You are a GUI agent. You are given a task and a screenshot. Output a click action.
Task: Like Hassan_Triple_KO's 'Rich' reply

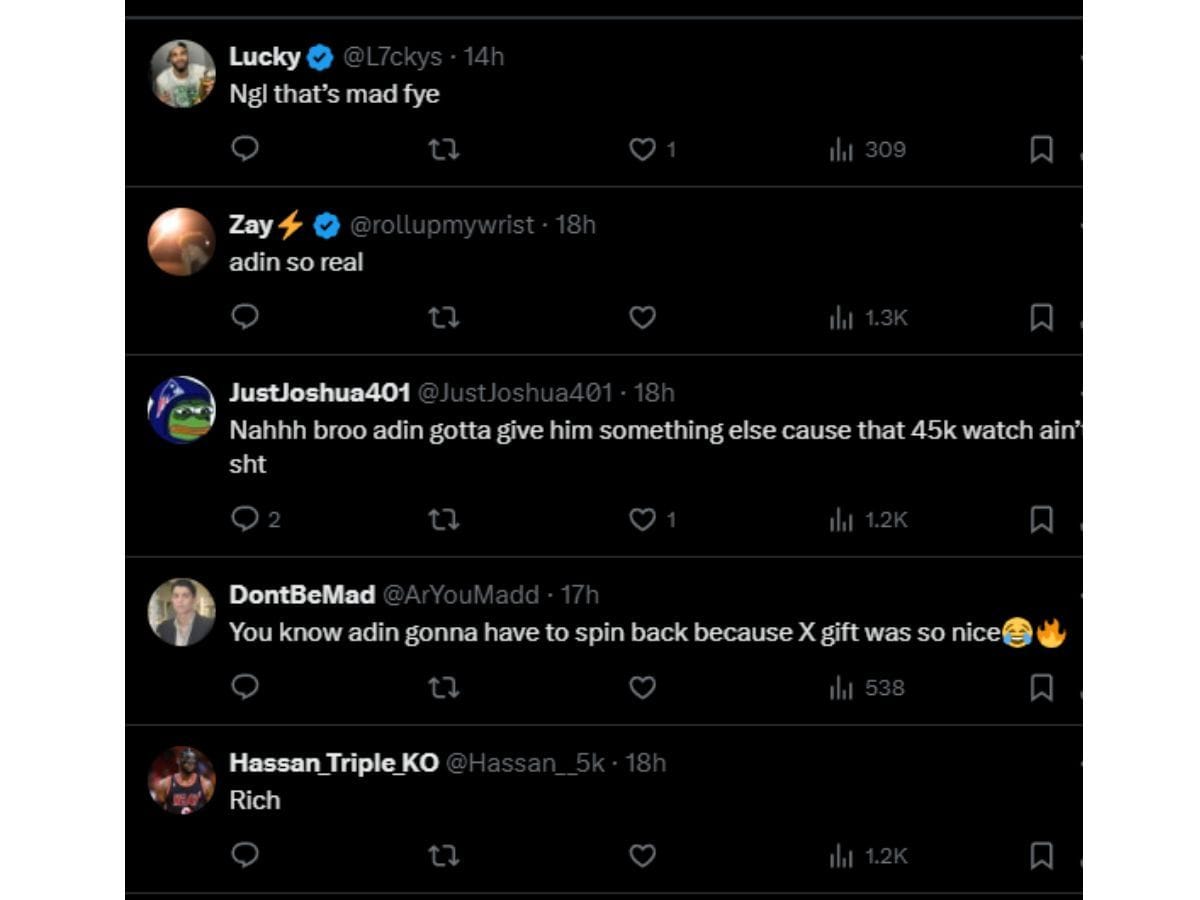coord(643,856)
